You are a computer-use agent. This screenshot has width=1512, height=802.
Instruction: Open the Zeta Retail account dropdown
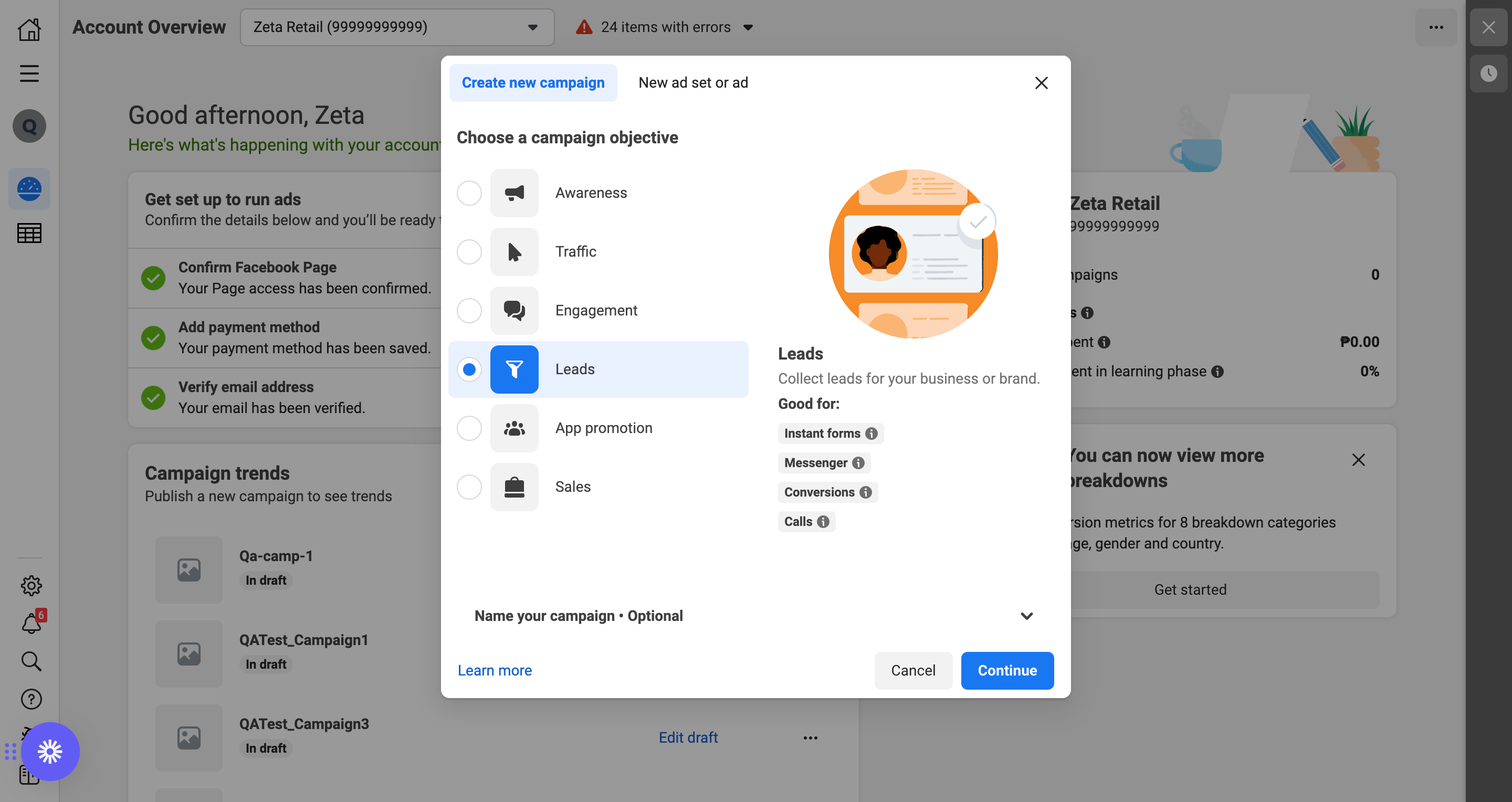click(397, 27)
